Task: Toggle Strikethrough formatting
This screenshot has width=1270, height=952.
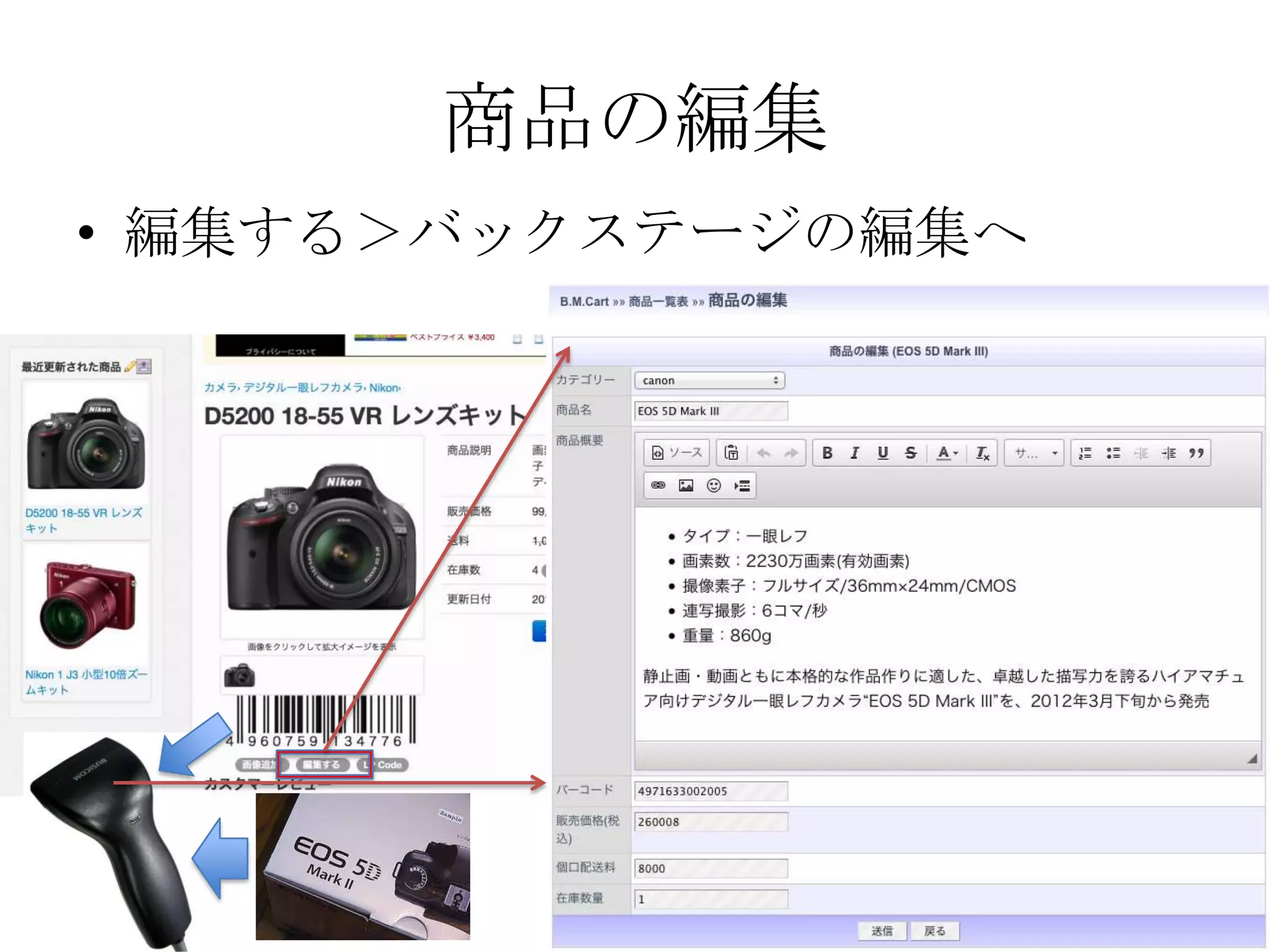Action: [x=910, y=453]
